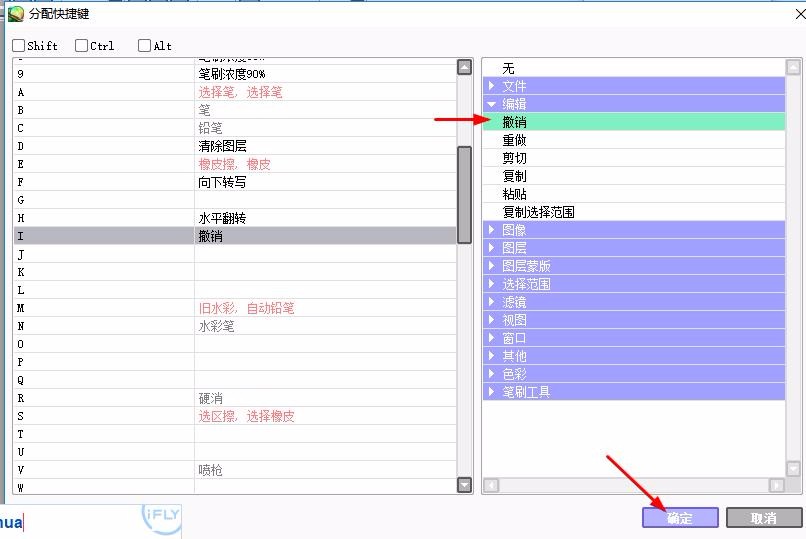Enable the Ctrl modifier checkbox
The image size is (806, 539).
(x=81, y=46)
